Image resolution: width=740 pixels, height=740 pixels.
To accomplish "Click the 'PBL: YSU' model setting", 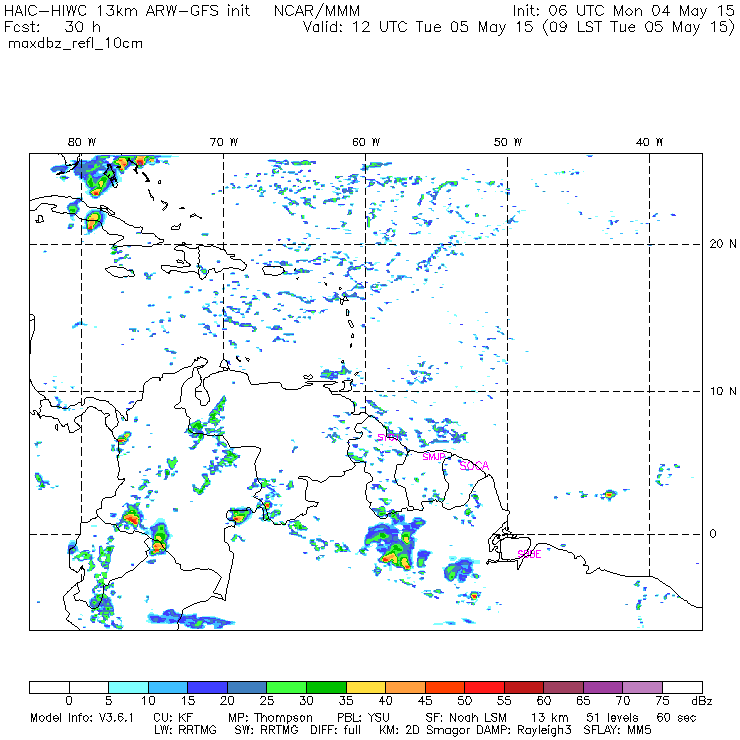I will coord(363,718).
